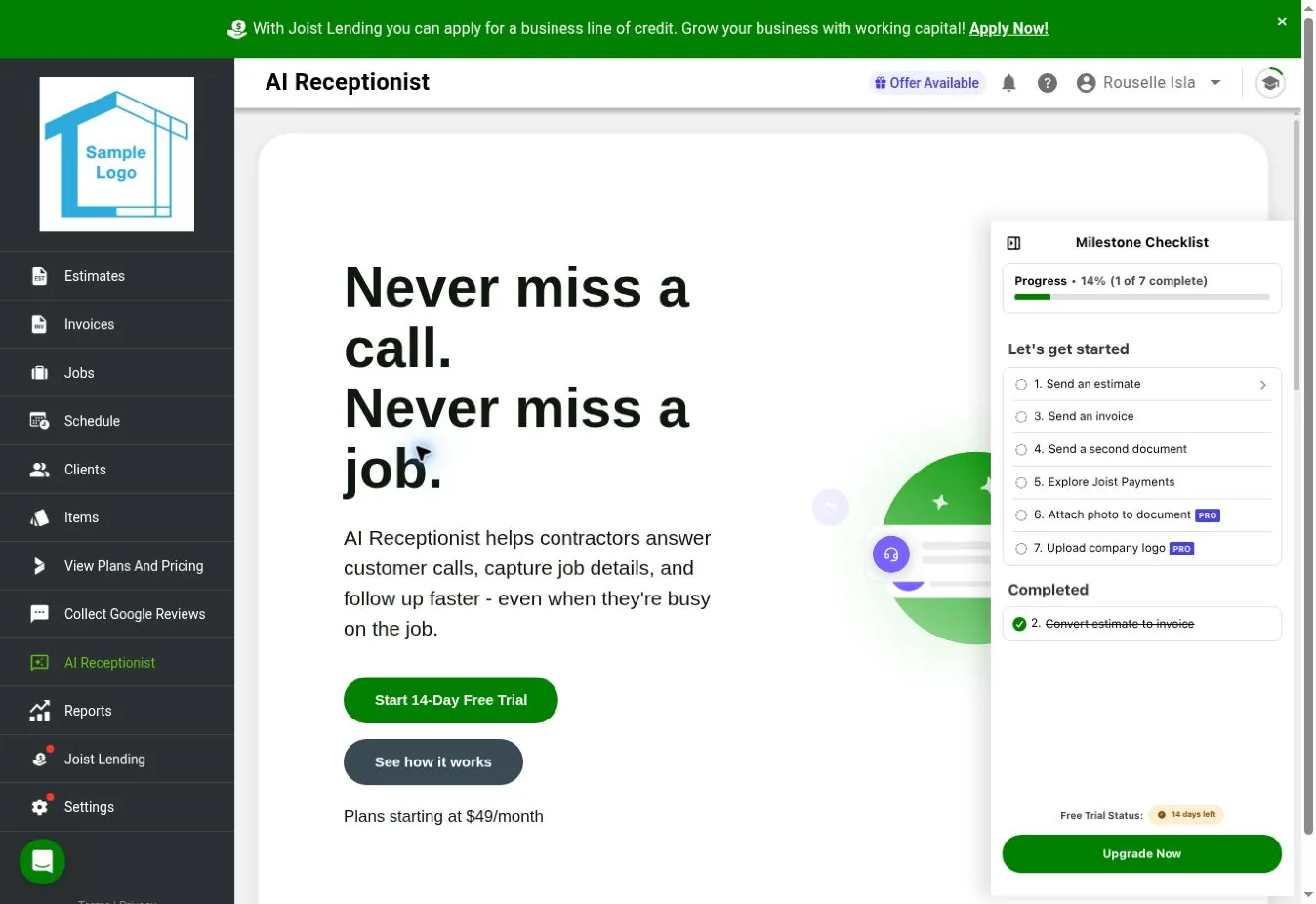Expand the Rouselle Isla account dropdown arrow
The height and width of the screenshot is (904, 1316).
coord(1215,83)
